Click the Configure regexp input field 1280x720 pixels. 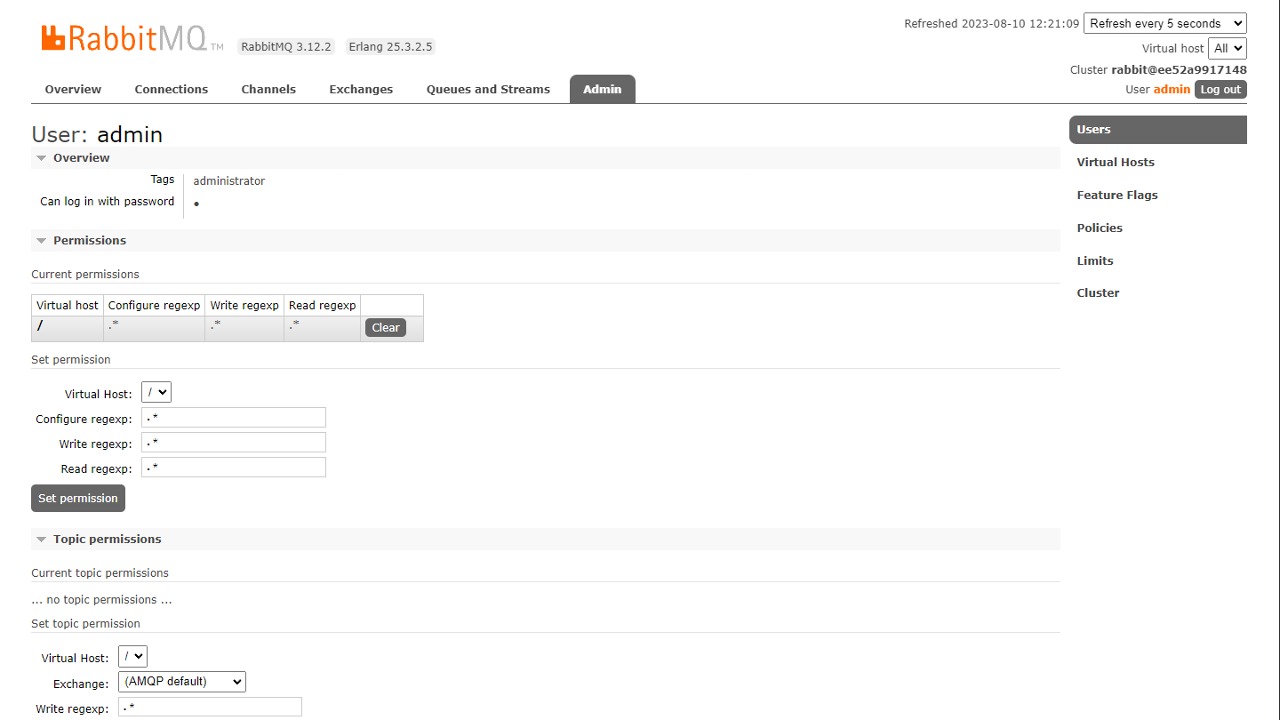[233, 418]
